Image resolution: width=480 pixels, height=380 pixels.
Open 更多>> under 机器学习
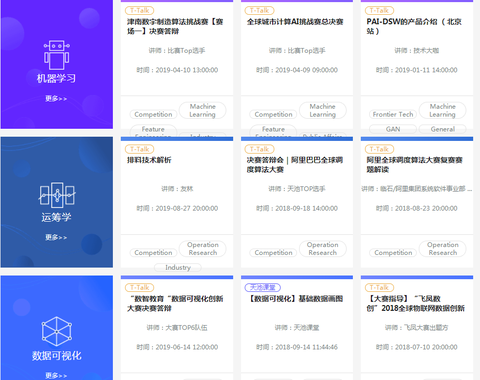pyautogui.click(x=56, y=99)
